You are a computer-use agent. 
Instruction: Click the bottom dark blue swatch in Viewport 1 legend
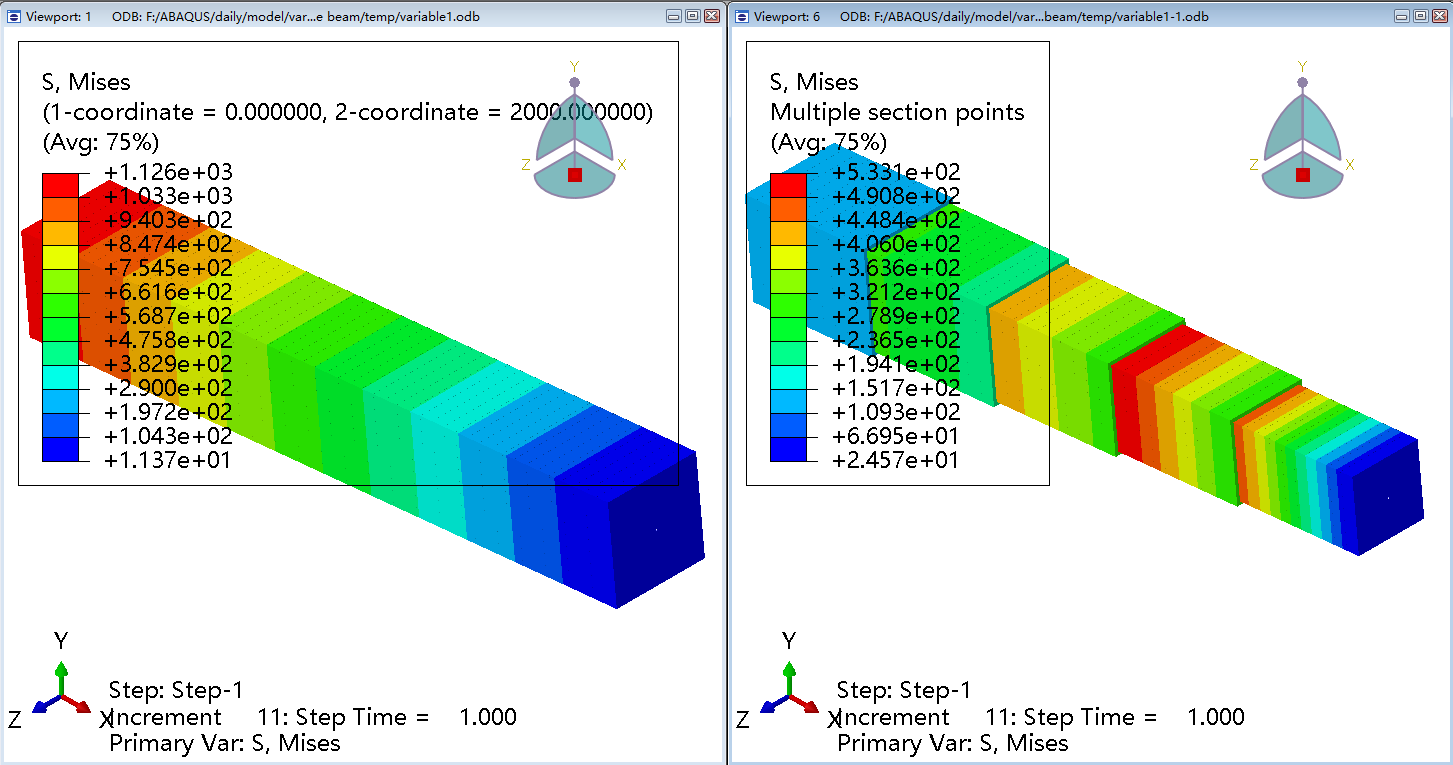point(59,449)
